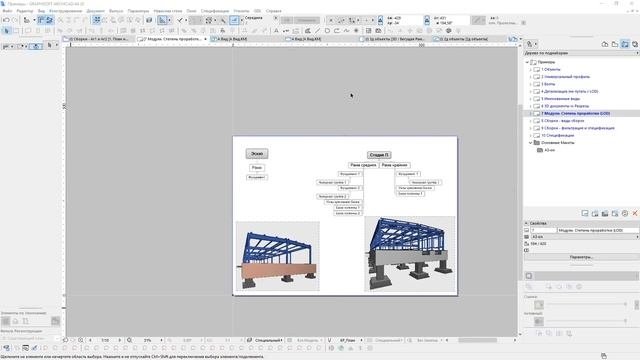Expand '7 Модули. Степень проработки (LOD)'

pos(531,113)
